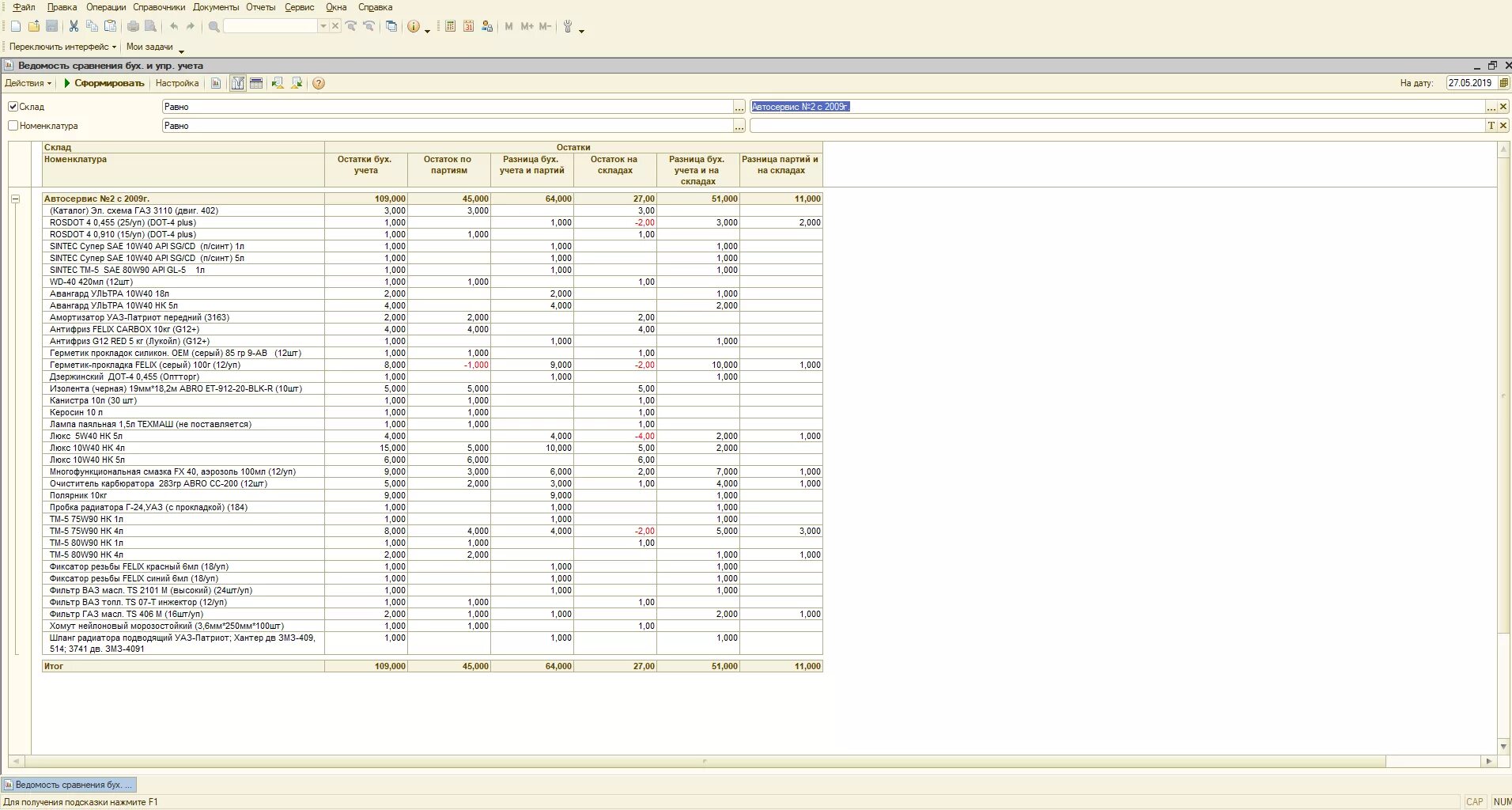Click the magnifier search icon in the toolbar

(x=214, y=26)
